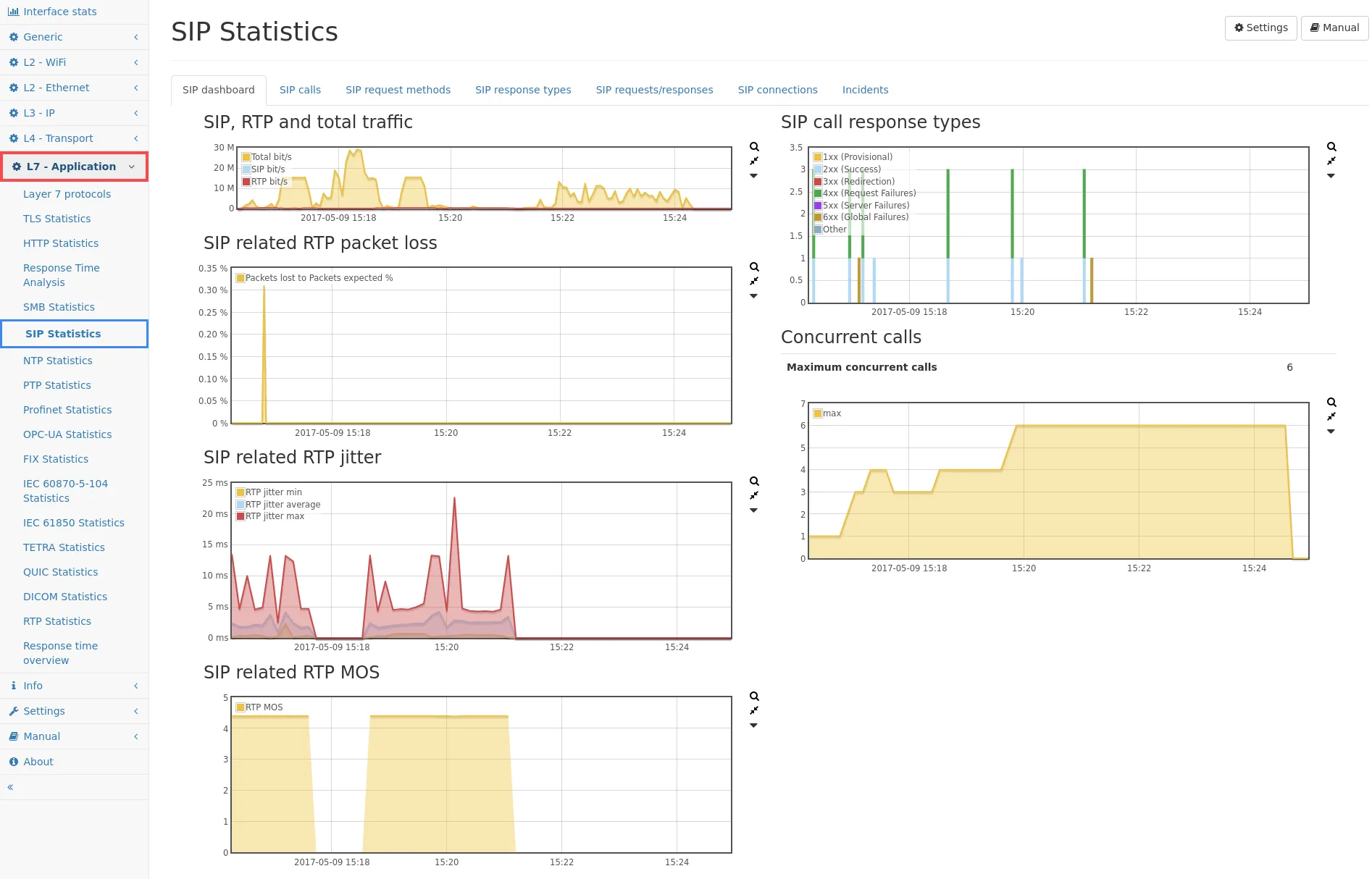Click magnifier icon beside RTP MOS chart
Image resolution: width=1372 pixels, height=879 pixels.
pos(754,697)
